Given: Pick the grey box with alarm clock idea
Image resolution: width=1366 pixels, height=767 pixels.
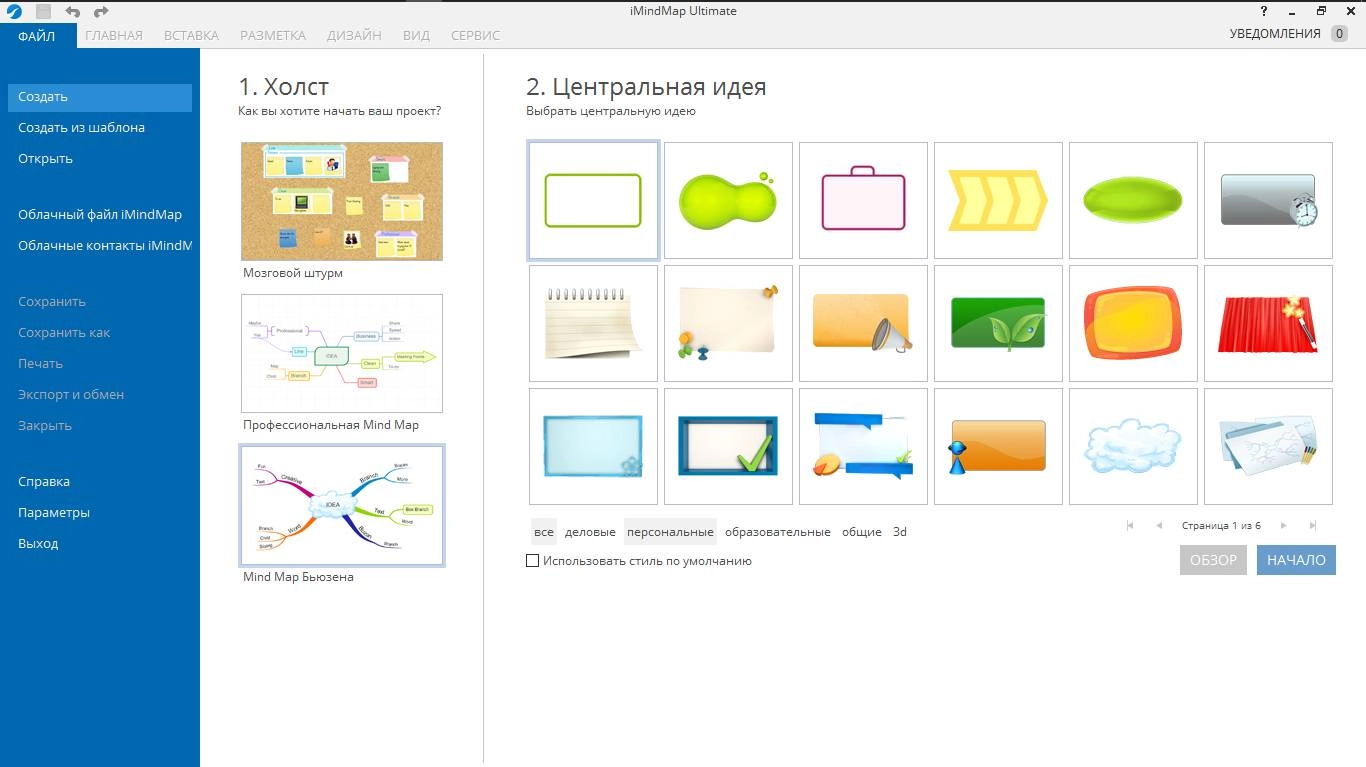Looking at the screenshot, I should pos(1268,200).
